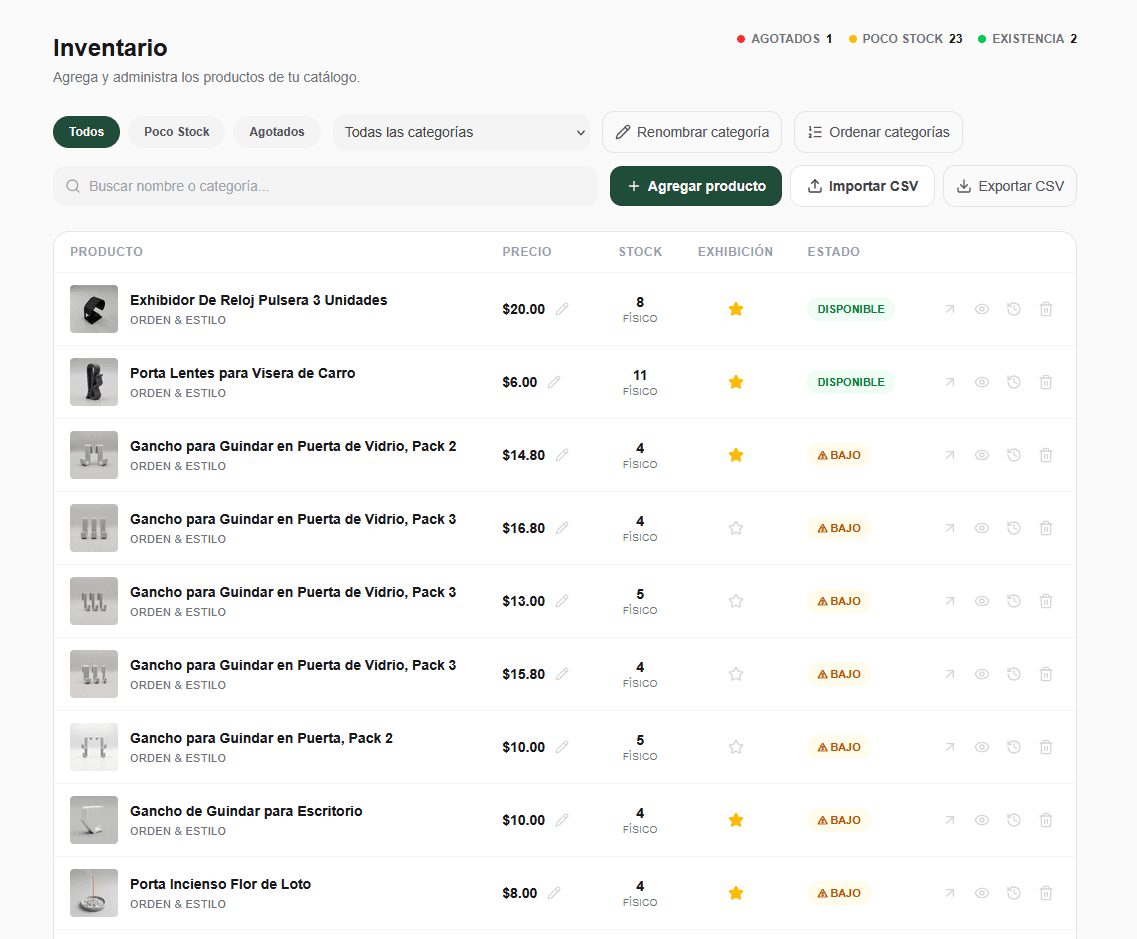Open arrow link for Porta Lentes para Visera de Carro
1137x939 pixels.
[949, 382]
